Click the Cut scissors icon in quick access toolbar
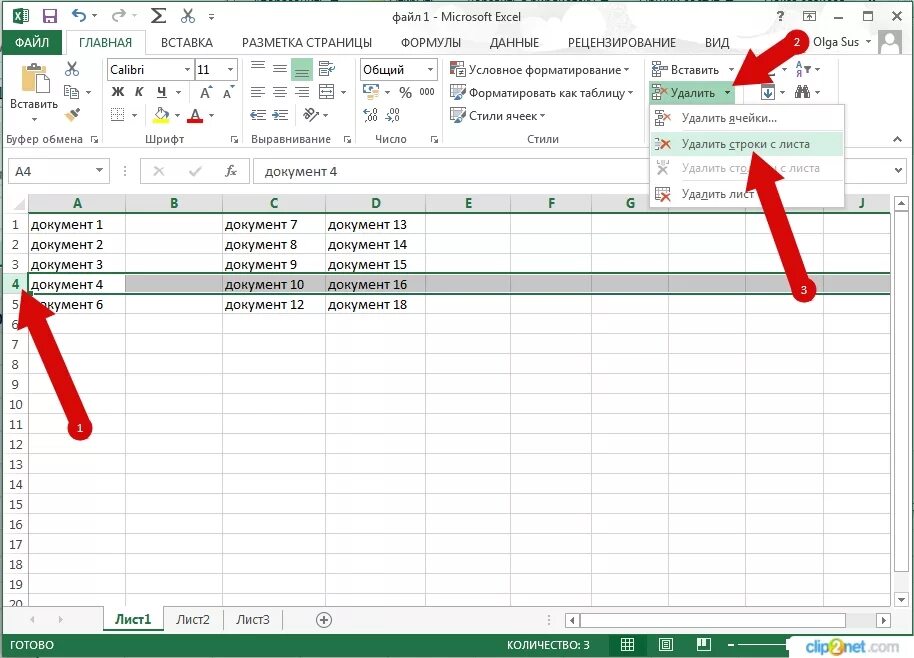This screenshot has width=914, height=658. click(x=188, y=16)
